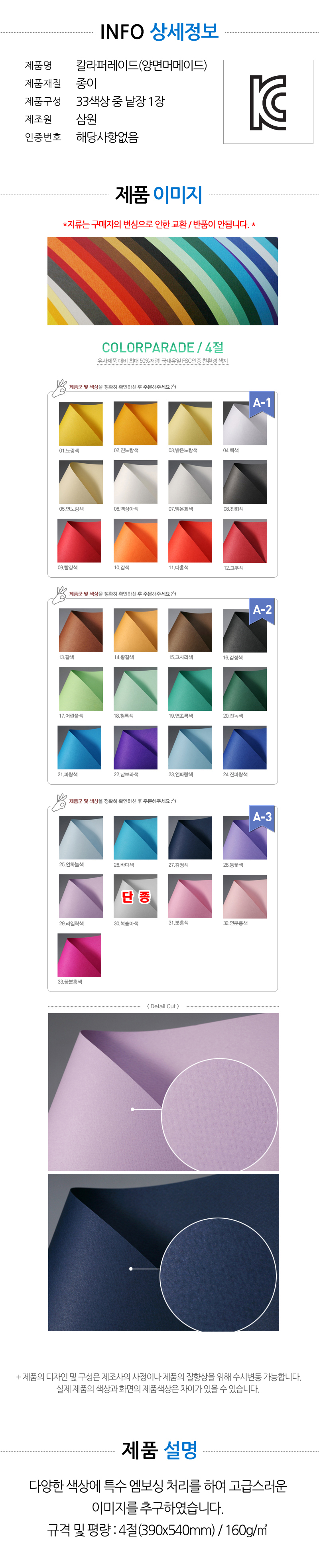The width and height of the screenshot is (319, 1568).
Task: Click the pointing hand icon above A-3 panel
Action: tap(59, 802)
